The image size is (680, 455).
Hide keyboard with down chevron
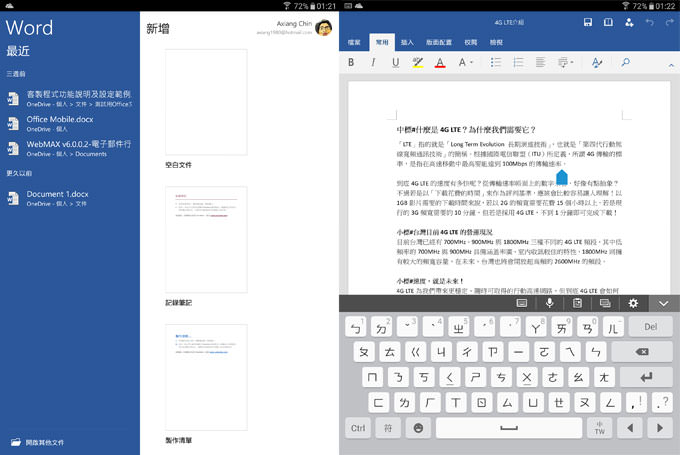pos(664,304)
